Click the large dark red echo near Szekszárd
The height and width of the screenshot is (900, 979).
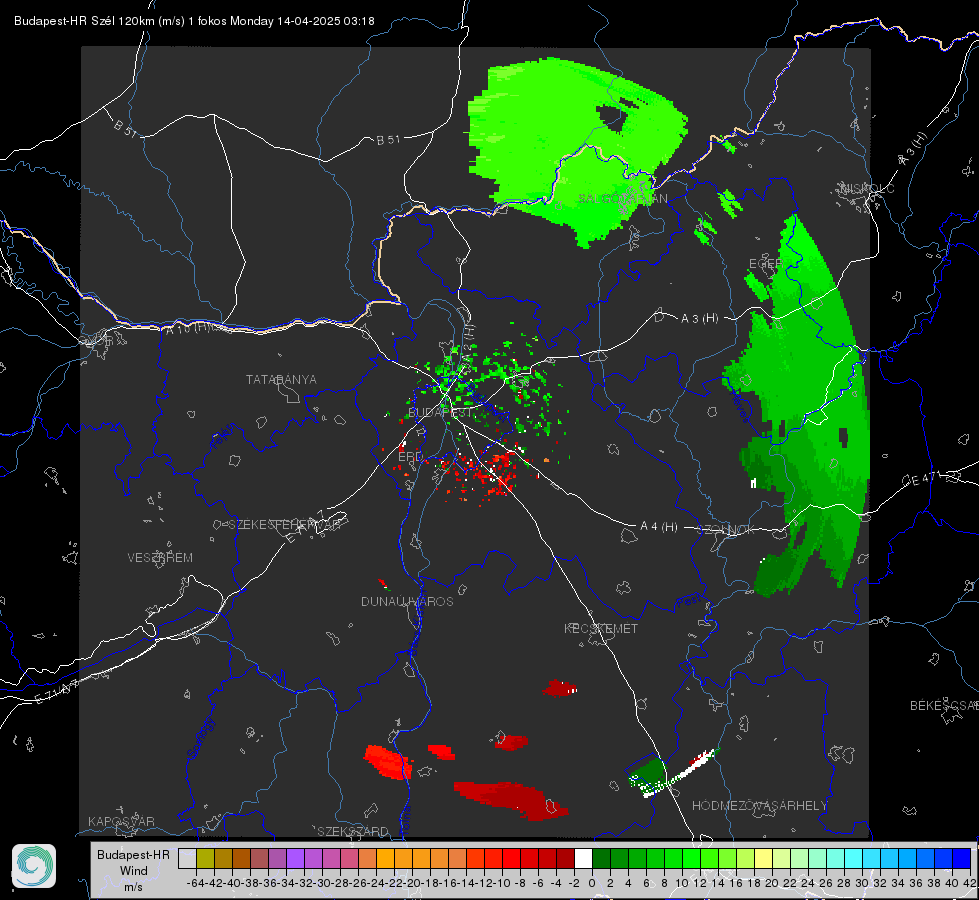[511, 799]
